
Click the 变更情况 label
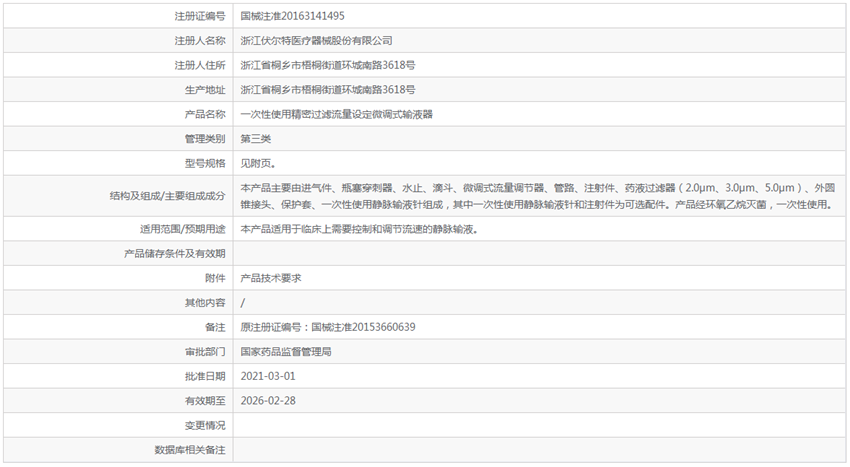(205, 425)
